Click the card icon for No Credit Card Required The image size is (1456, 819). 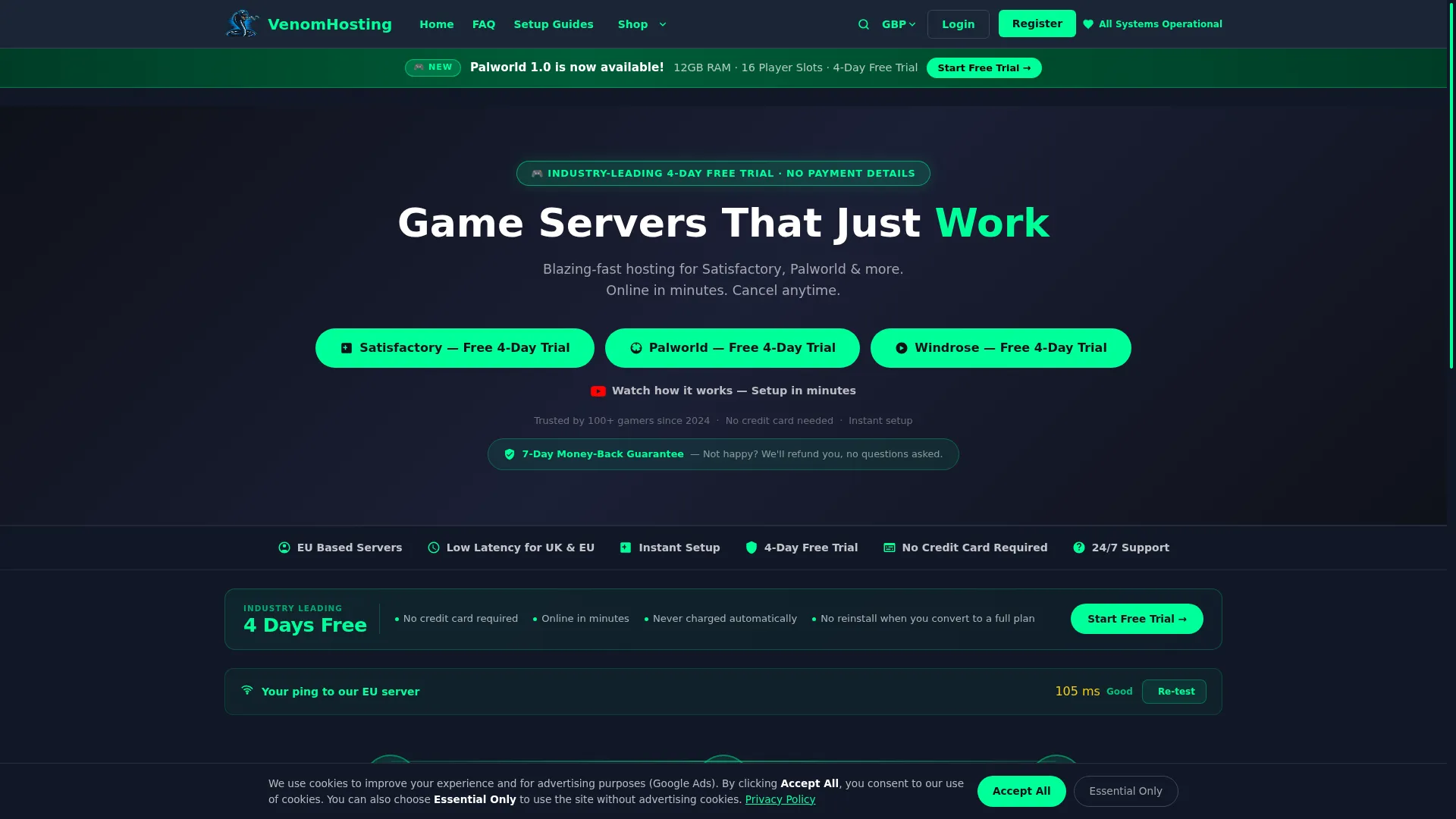pos(890,548)
